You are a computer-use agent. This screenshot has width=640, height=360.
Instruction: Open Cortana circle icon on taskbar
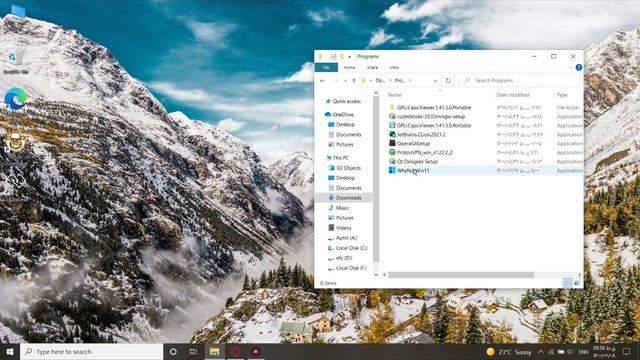pyautogui.click(x=173, y=351)
